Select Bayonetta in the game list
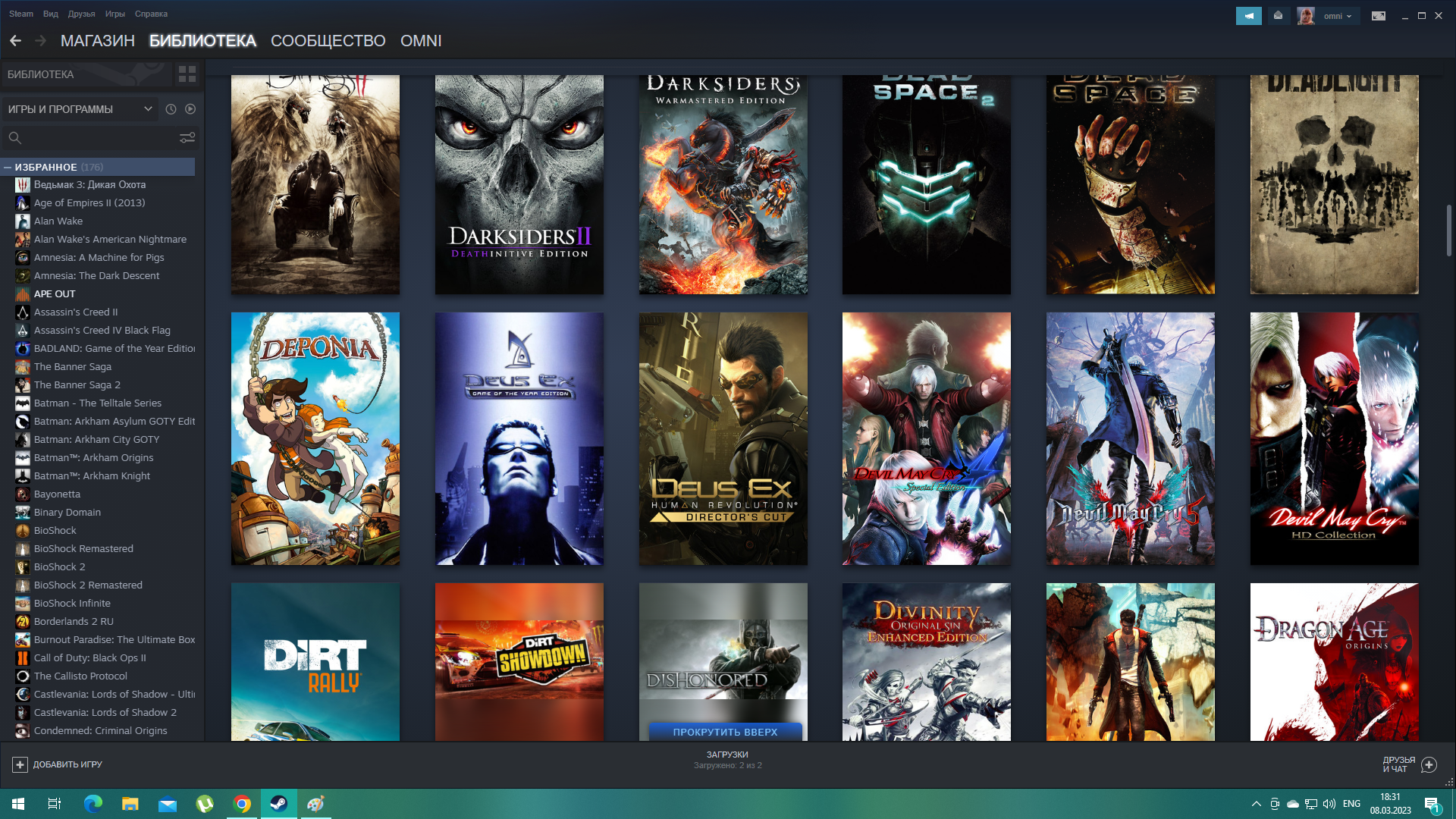Viewport: 1456px width, 819px height. (57, 494)
